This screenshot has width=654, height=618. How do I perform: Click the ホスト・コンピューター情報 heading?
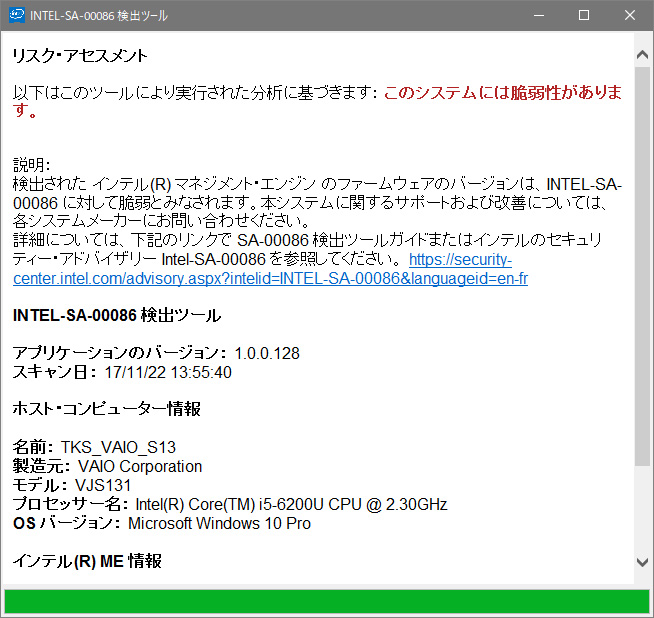(107, 409)
